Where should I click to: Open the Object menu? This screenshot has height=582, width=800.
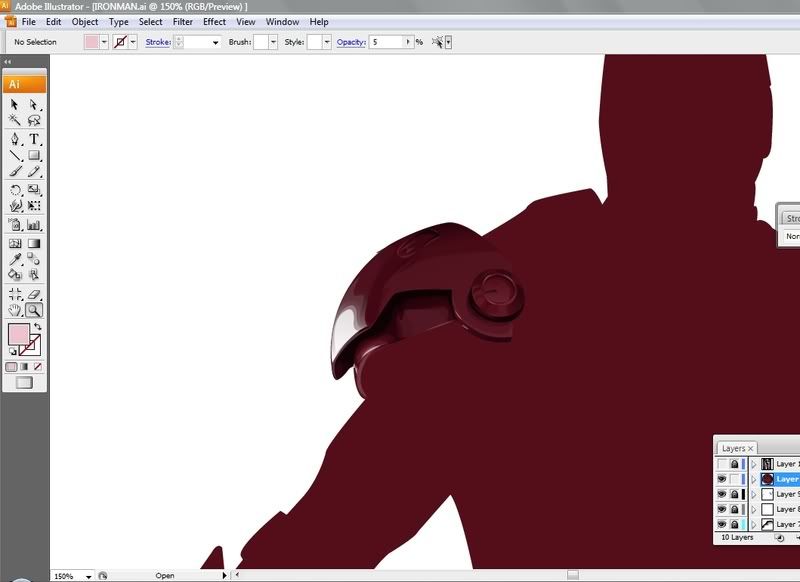[85, 22]
